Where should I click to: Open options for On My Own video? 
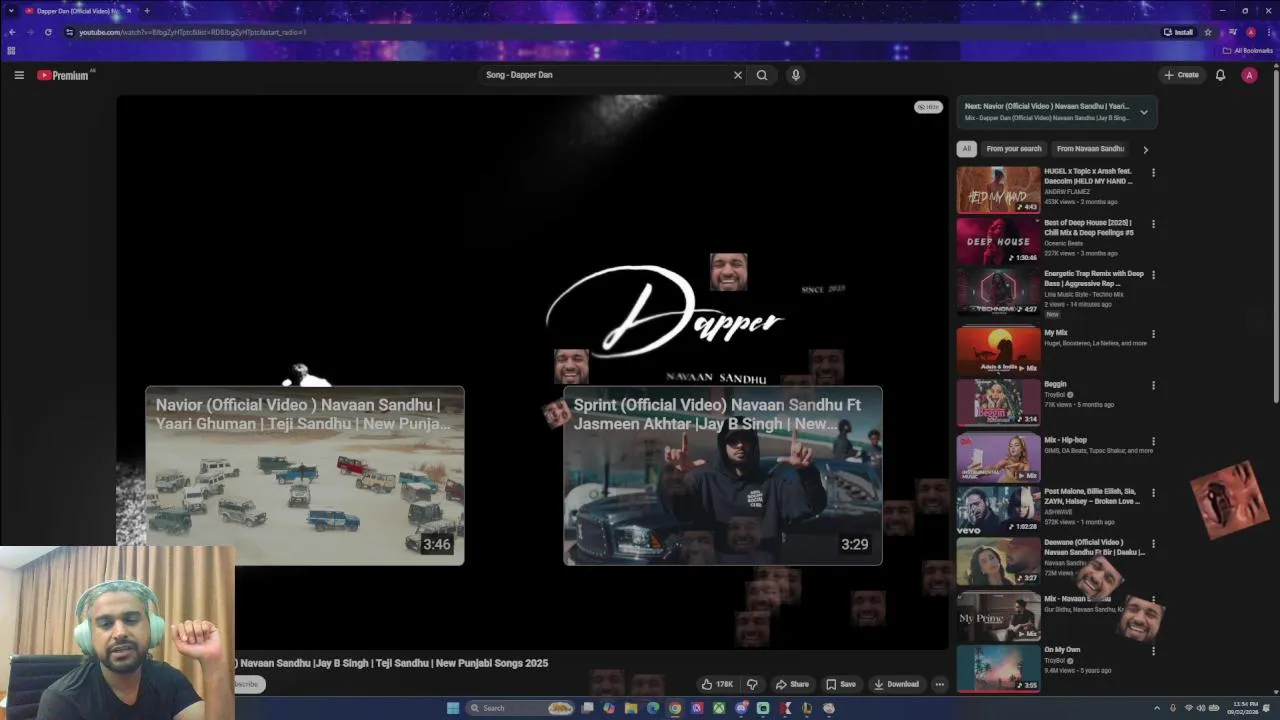(x=1153, y=651)
